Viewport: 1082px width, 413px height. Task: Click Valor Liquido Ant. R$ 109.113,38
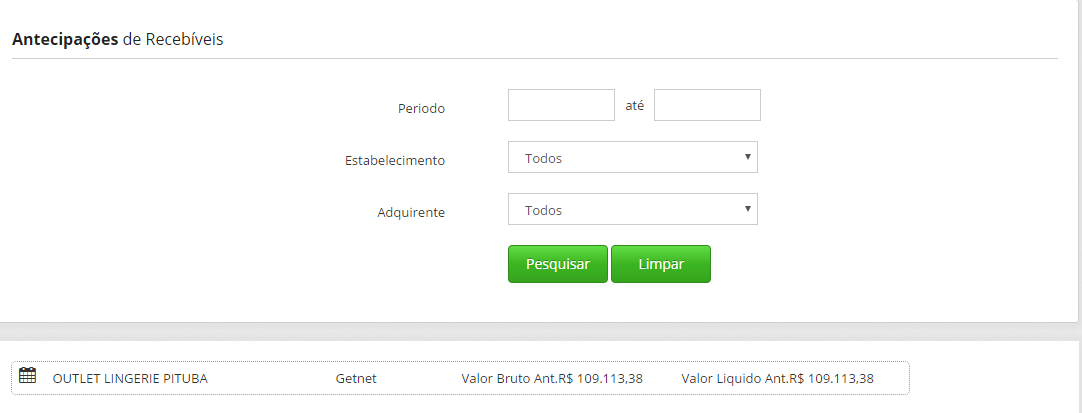click(x=778, y=379)
